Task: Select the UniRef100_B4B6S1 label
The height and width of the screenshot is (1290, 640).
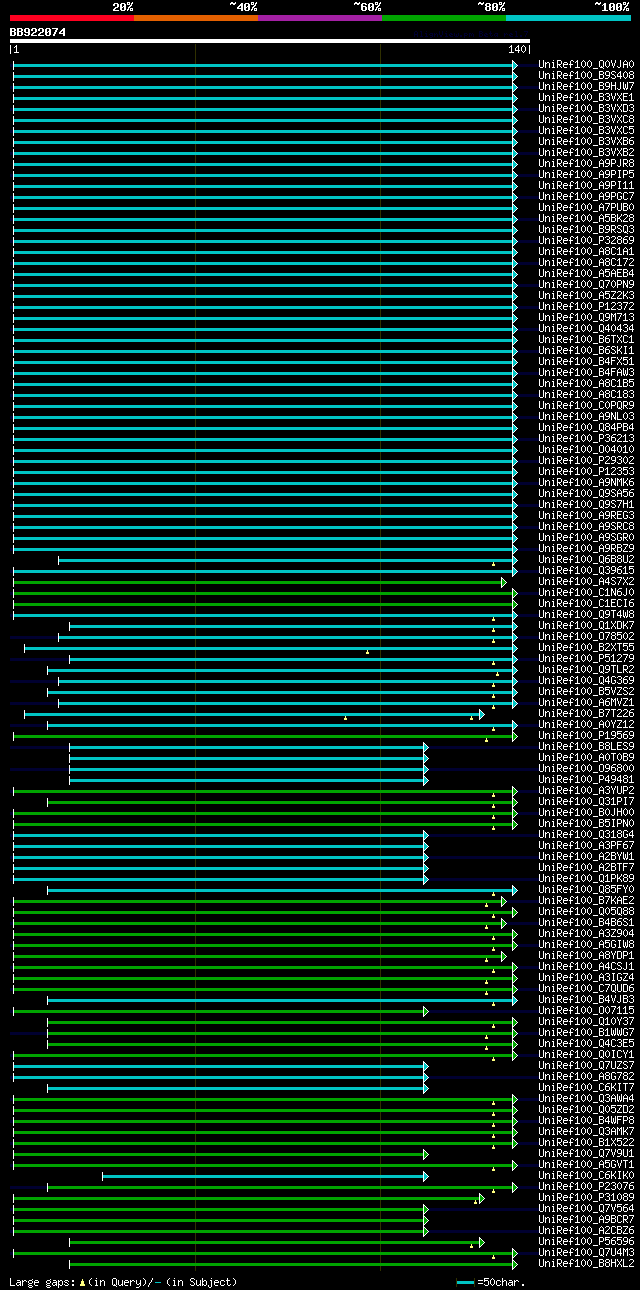Action: (586, 922)
